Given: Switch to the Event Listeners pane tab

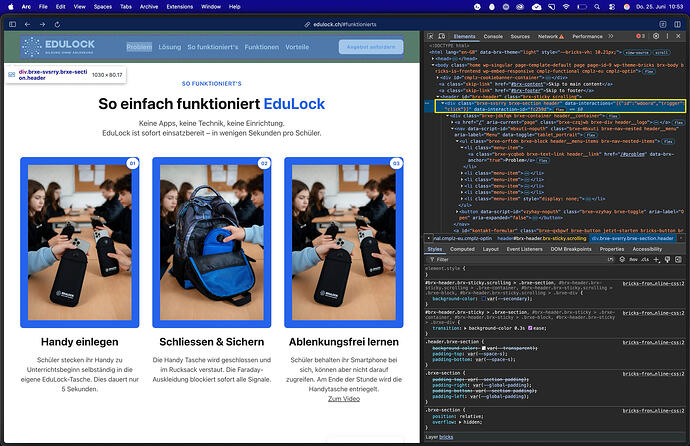Looking at the screenshot, I should click(x=524, y=249).
